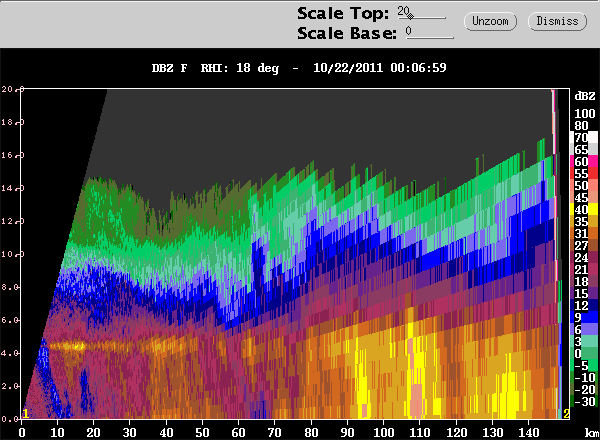The width and height of the screenshot is (600, 440).
Task: Click the Scale Base slider track
Action: (430, 37)
